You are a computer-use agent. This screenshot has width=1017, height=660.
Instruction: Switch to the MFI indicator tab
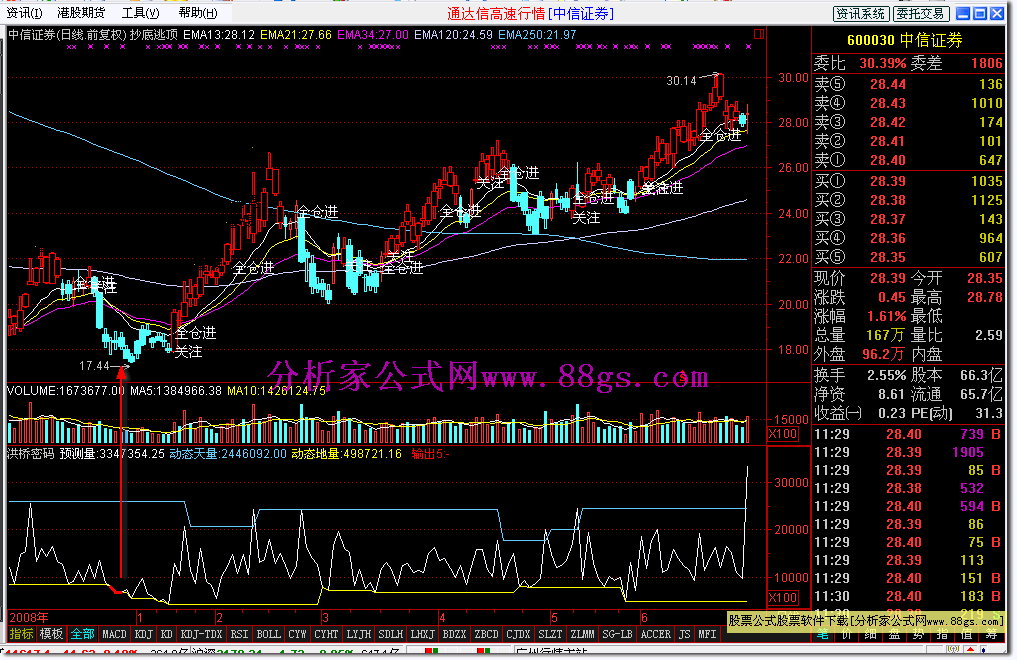[x=707, y=634]
